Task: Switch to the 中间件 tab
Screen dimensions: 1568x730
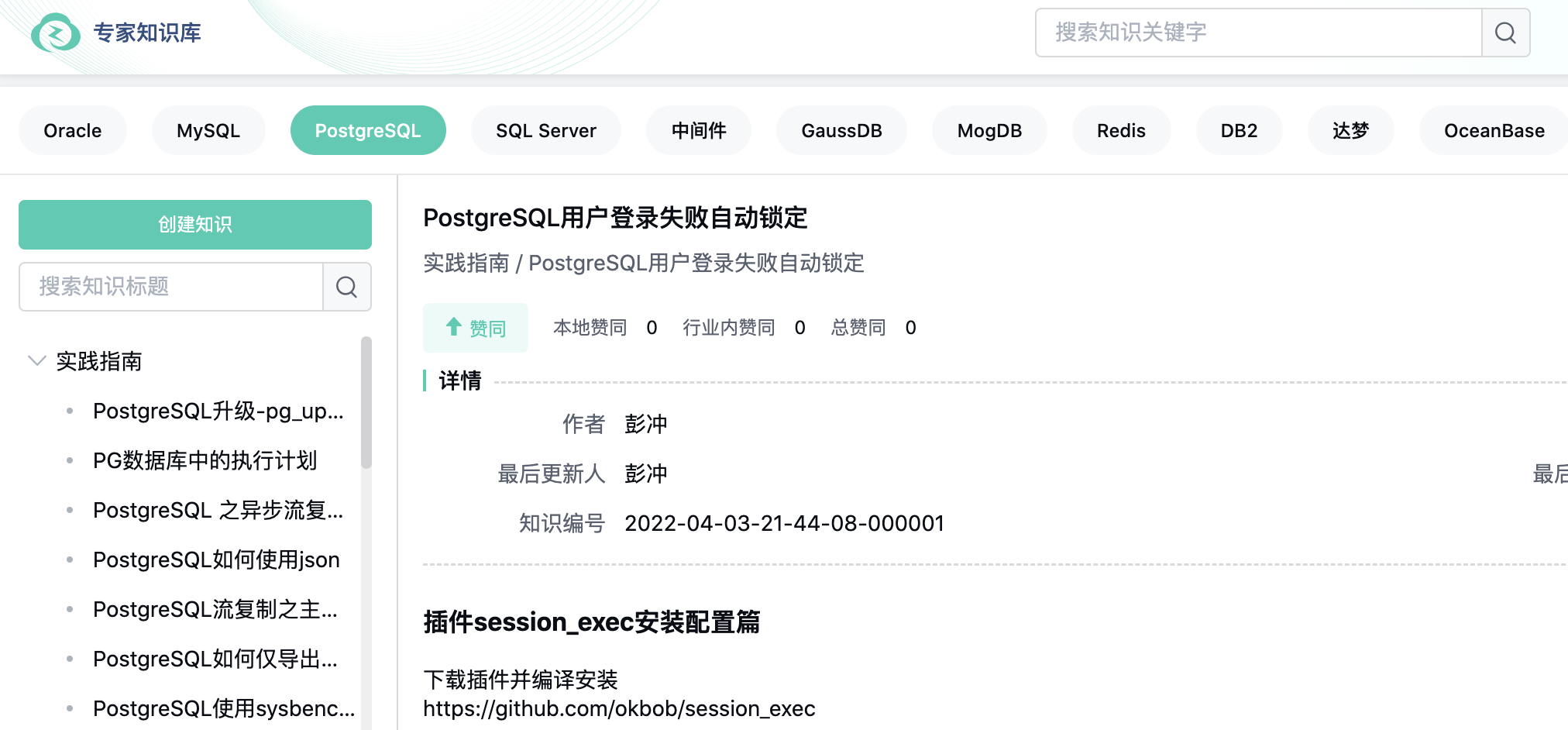Action: click(x=698, y=130)
